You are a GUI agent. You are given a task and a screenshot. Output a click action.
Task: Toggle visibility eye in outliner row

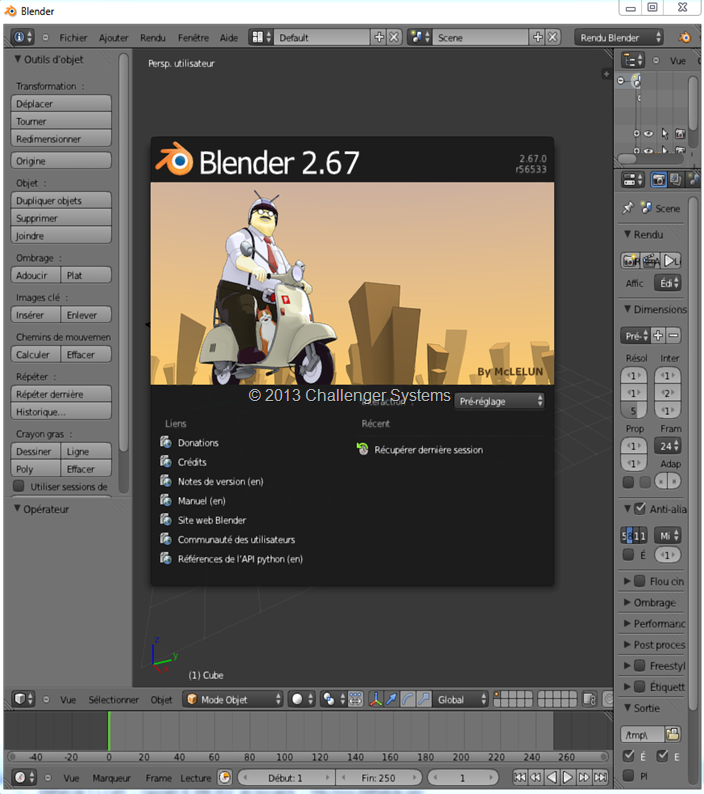649,134
